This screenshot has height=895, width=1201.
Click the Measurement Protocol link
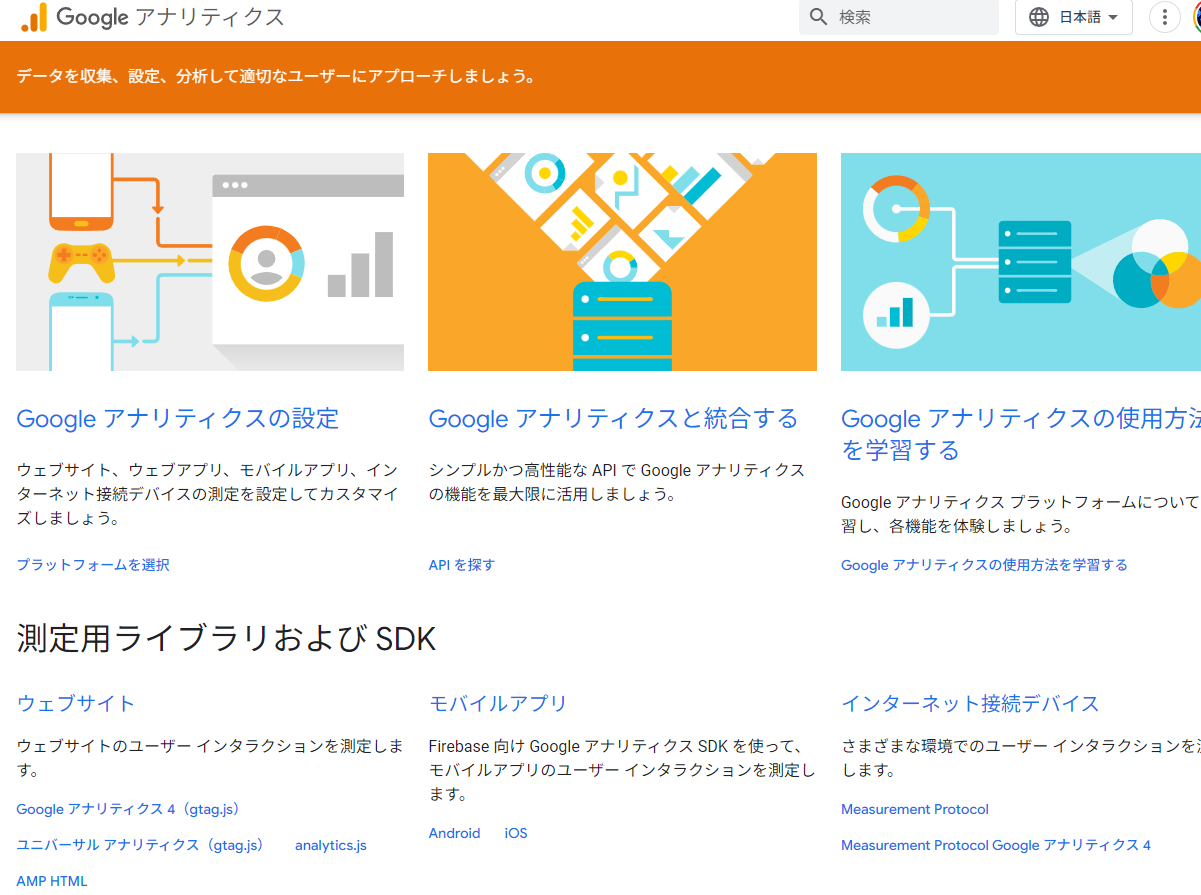tap(915, 809)
